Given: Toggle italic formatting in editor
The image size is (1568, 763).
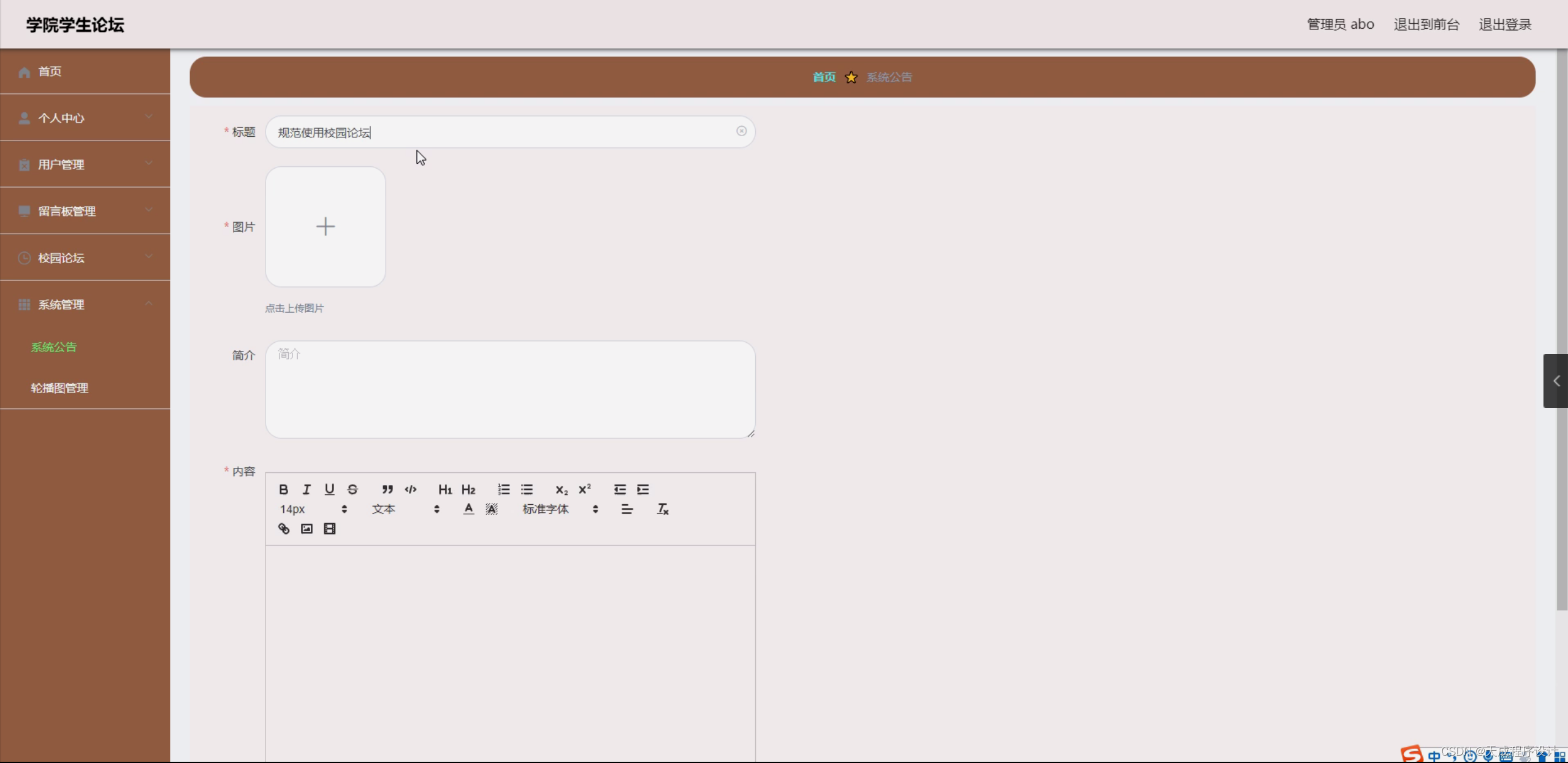Looking at the screenshot, I should [x=306, y=489].
